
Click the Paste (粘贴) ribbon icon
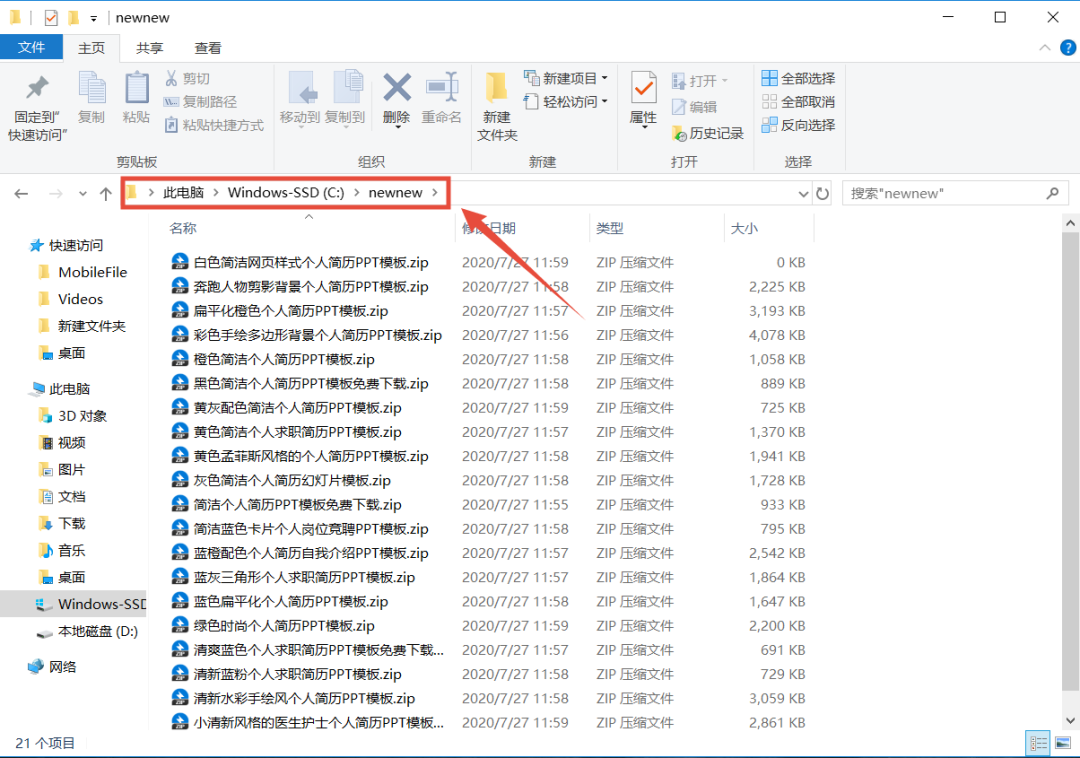[x=136, y=88]
